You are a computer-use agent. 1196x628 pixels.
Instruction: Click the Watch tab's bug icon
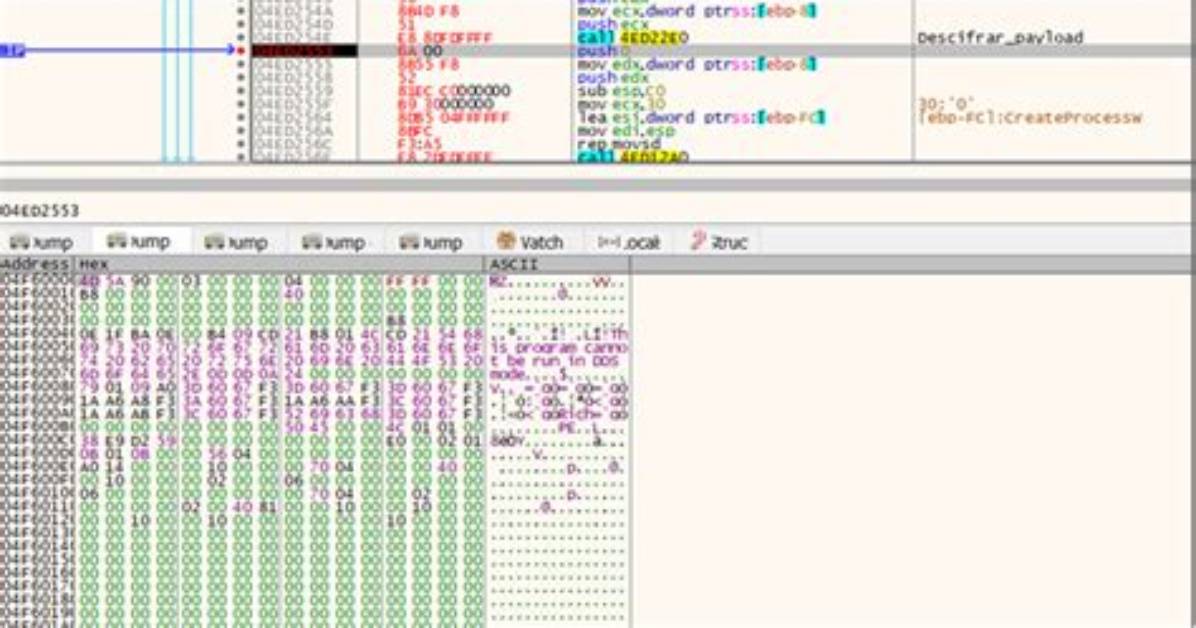[x=506, y=241]
